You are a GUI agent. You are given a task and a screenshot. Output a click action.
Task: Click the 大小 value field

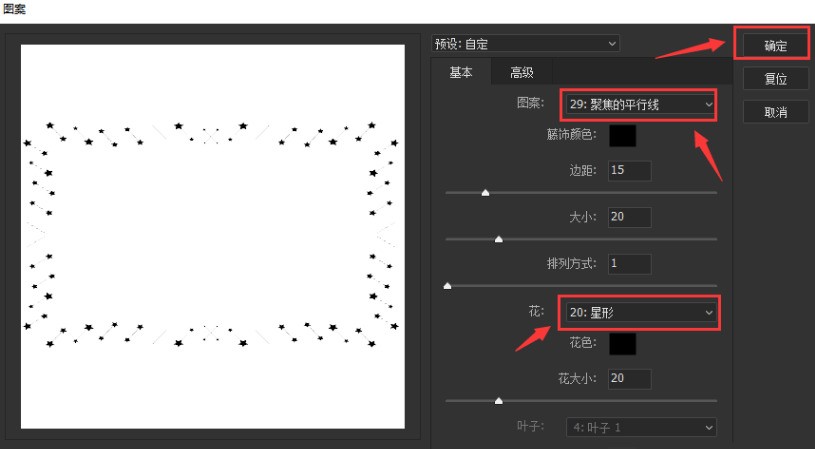(x=629, y=217)
